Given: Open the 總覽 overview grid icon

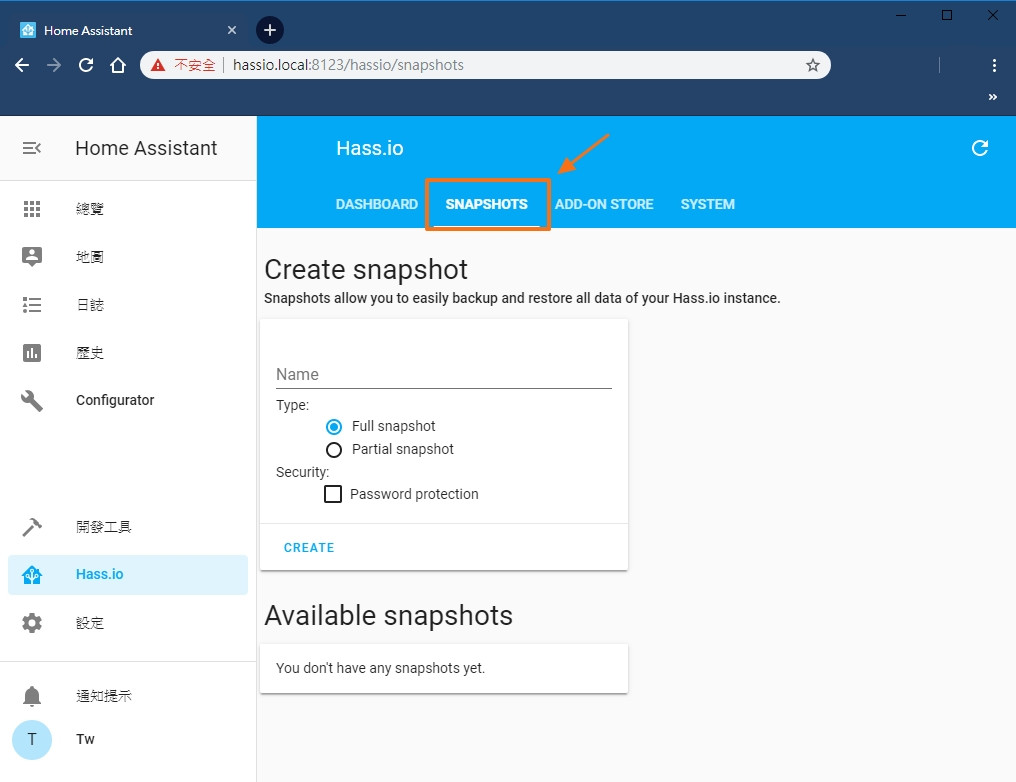Looking at the screenshot, I should click(x=32, y=209).
